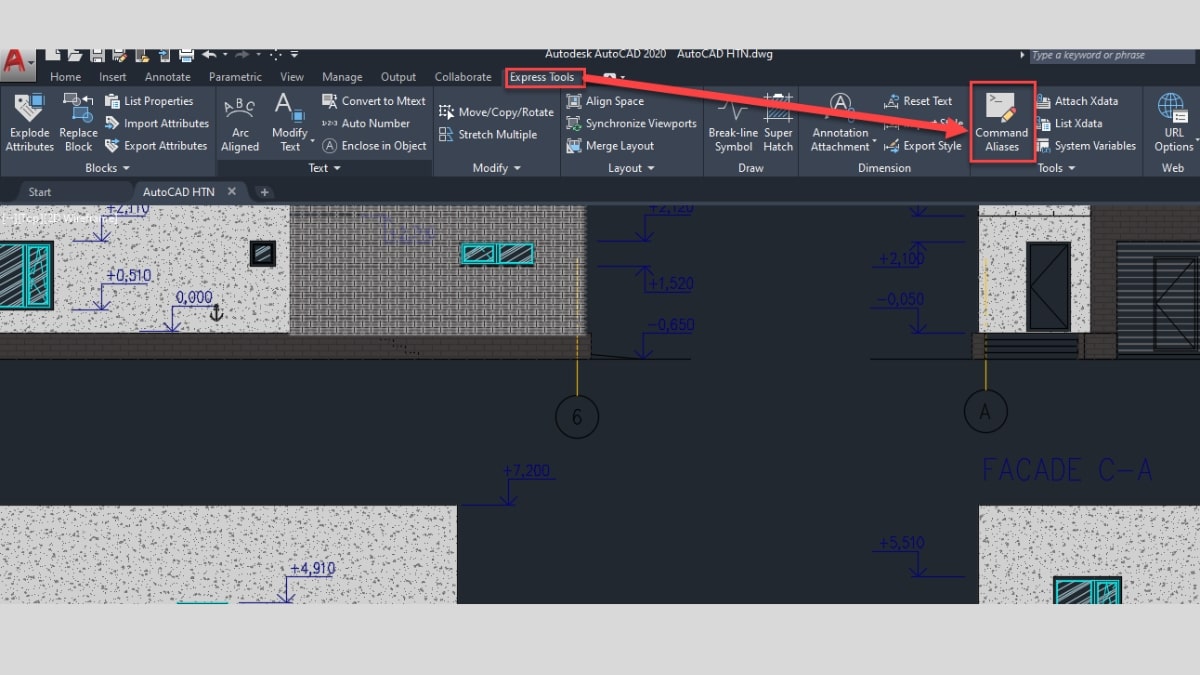Viewport: 1200px width, 675px height.
Task: Select the Stretch Multiple tool
Action: click(488, 134)
